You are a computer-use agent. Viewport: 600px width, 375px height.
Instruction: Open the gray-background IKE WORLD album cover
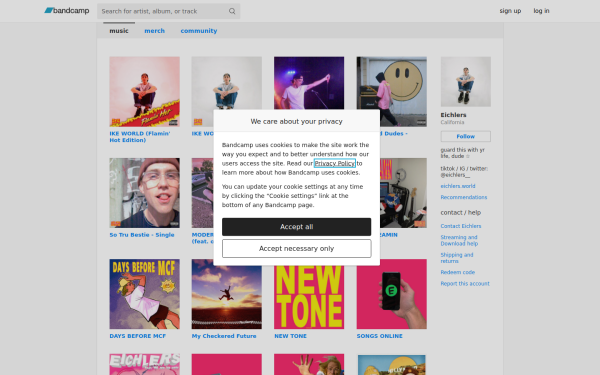click(227, 83)
